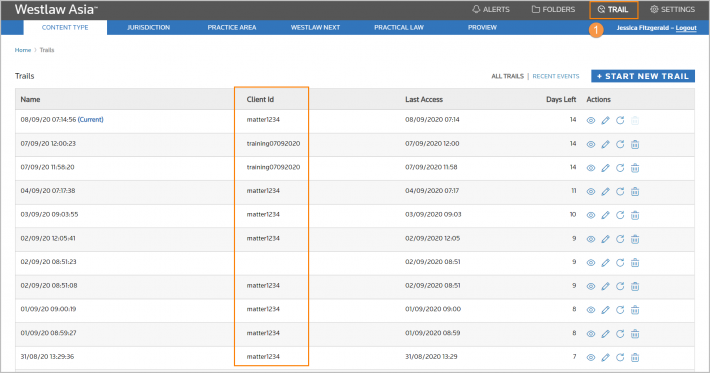Screen dimensions: 710x373
Task: Refresh the trail 01/09/20 08:59:27
Action: coord(620,334)
